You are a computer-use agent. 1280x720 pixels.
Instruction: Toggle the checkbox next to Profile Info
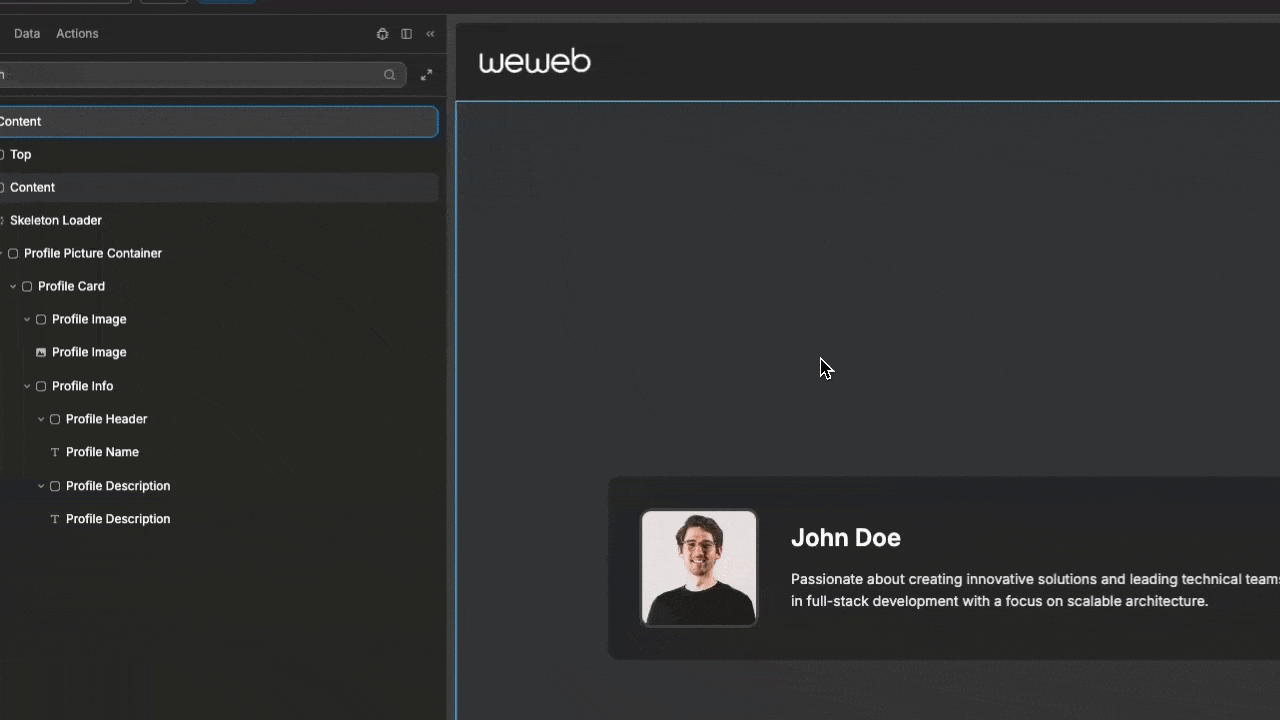coord(41,386)
